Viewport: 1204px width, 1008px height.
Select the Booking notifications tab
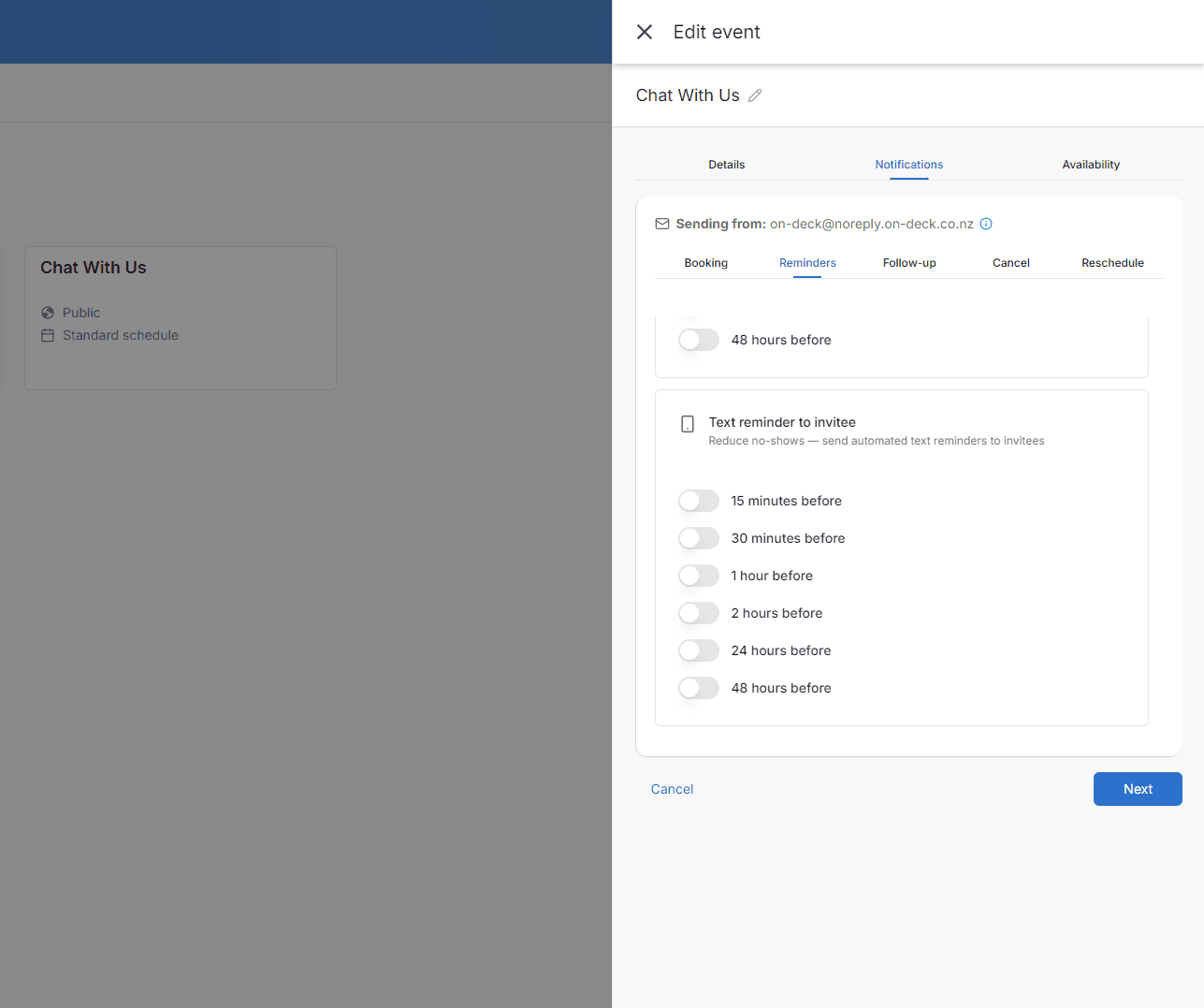click(x=705, y=263)
